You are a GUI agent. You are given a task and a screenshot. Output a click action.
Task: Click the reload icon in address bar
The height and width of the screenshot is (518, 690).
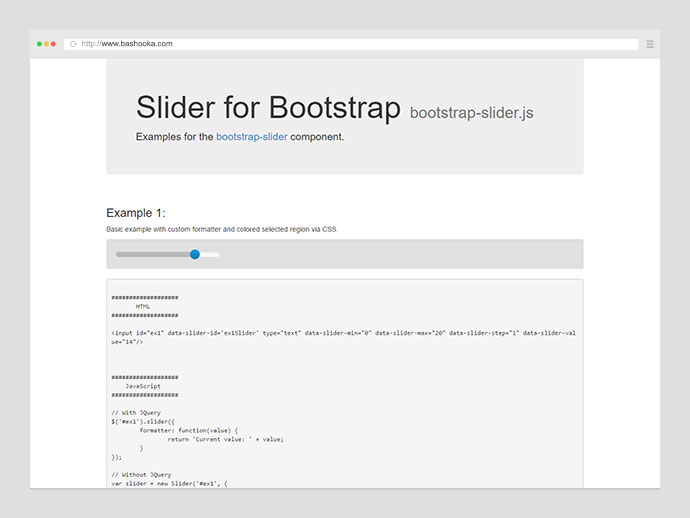point(73,44)
